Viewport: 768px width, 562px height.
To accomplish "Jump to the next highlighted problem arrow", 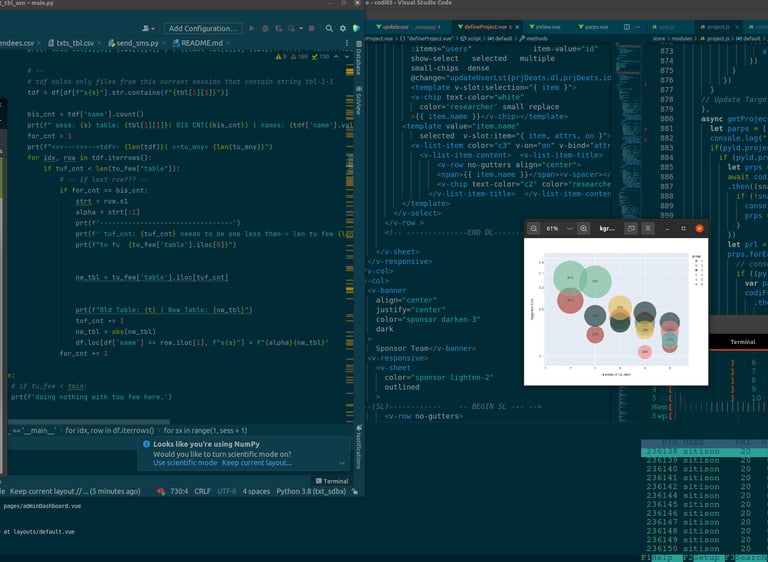I will click(x=347, y=57).
